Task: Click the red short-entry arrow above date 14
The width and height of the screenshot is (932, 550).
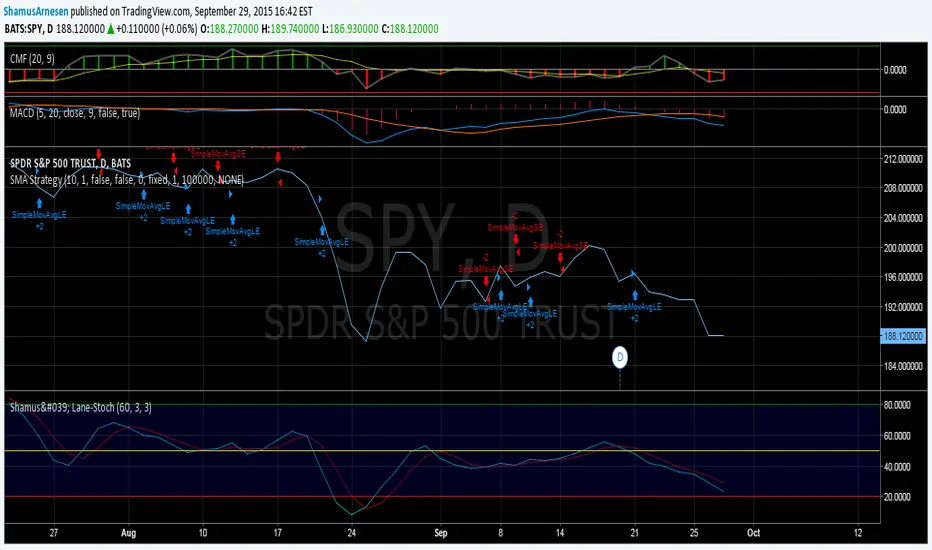Action: [x=561, y=257]
